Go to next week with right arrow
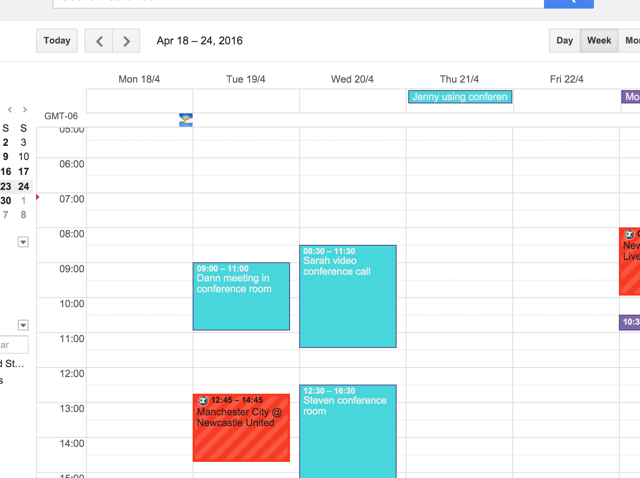640x478 pixels. (126, 41)
